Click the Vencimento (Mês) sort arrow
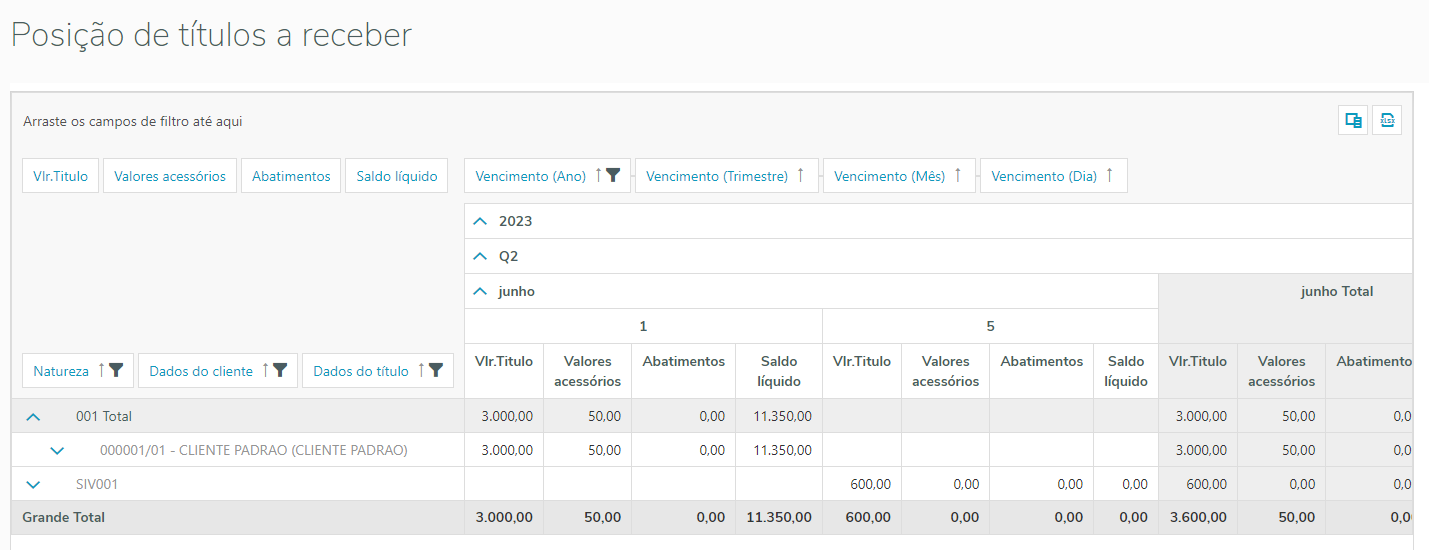 pos(957,176)
